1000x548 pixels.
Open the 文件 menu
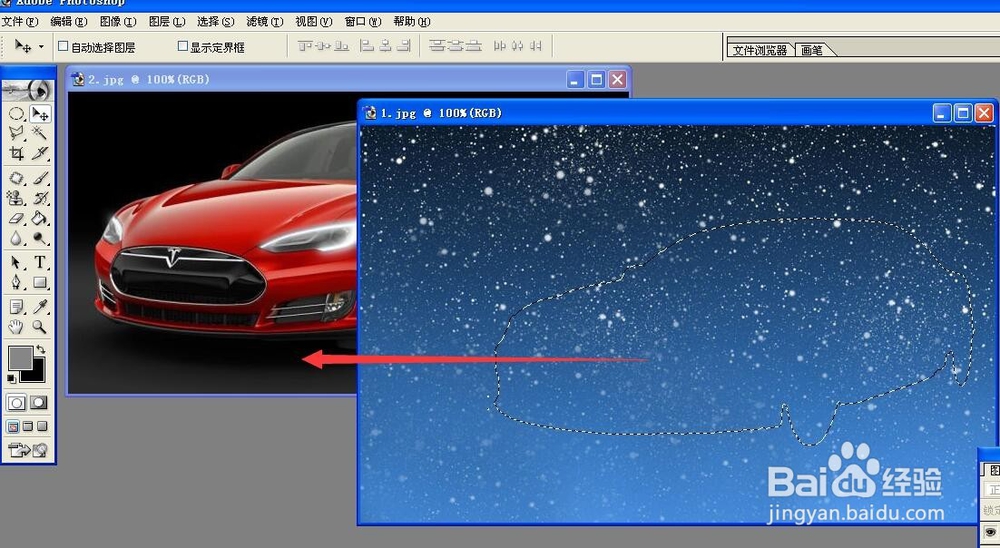(20, 22)
